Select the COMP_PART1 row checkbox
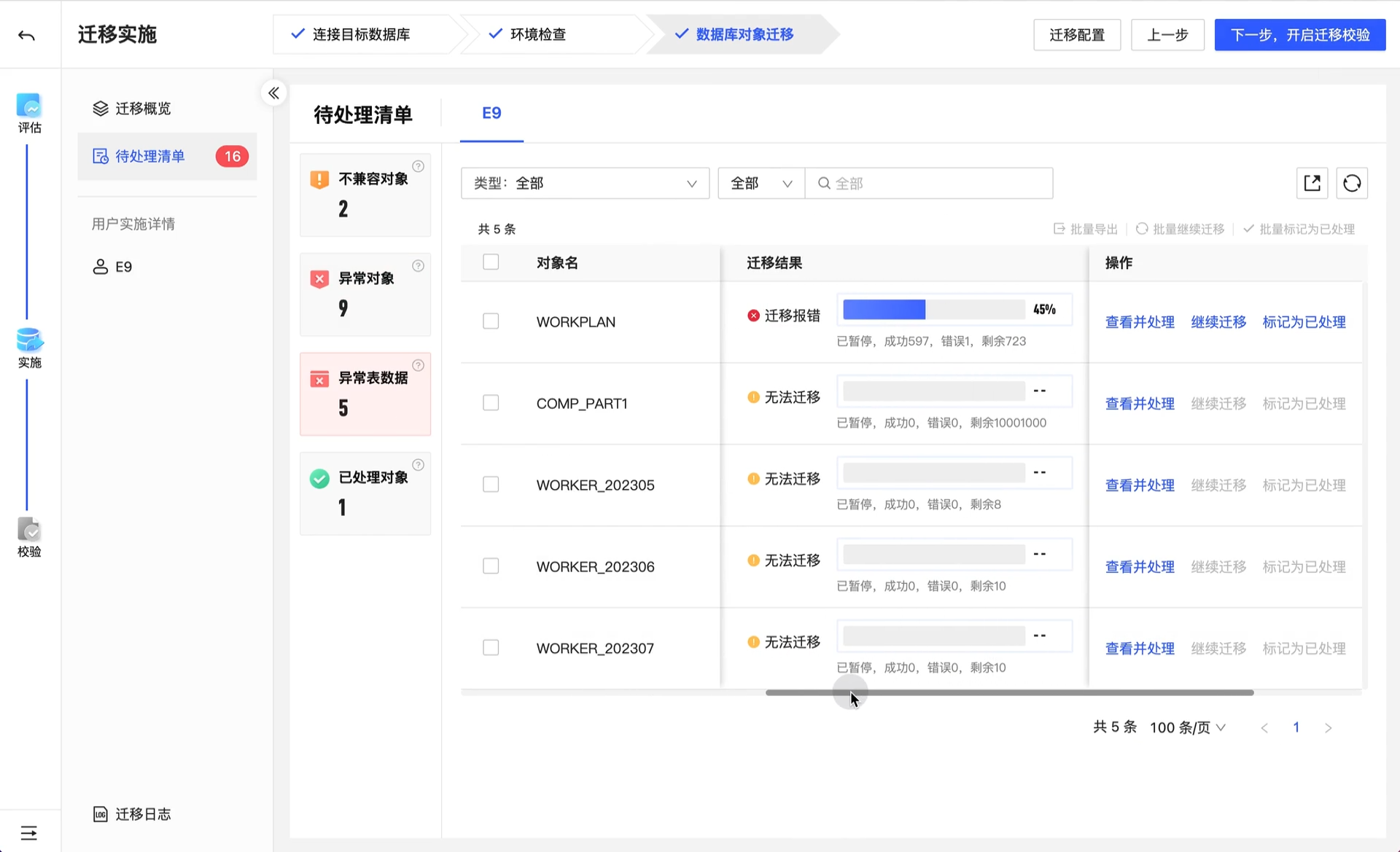 491,403
